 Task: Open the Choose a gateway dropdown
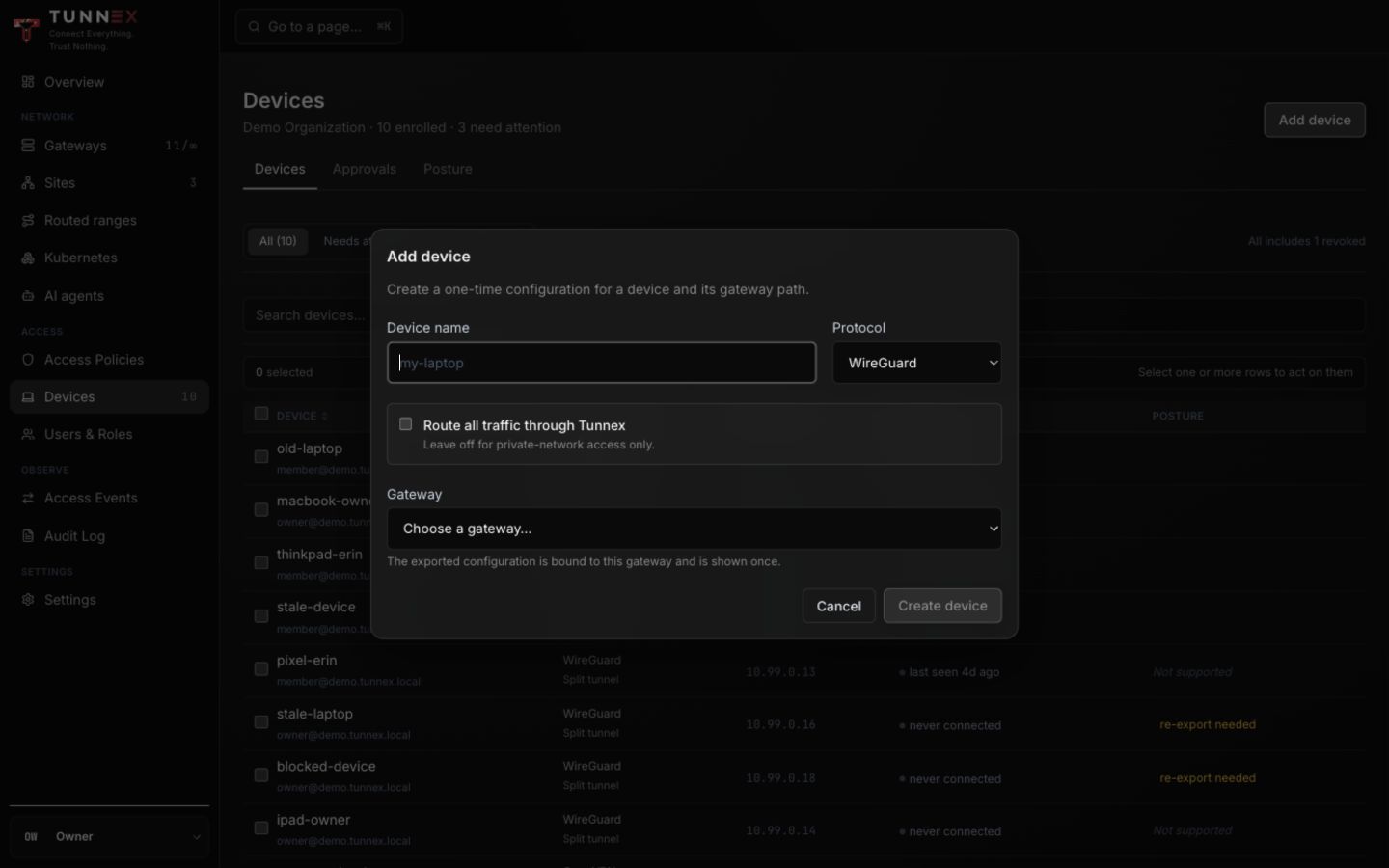coord(694,529)
